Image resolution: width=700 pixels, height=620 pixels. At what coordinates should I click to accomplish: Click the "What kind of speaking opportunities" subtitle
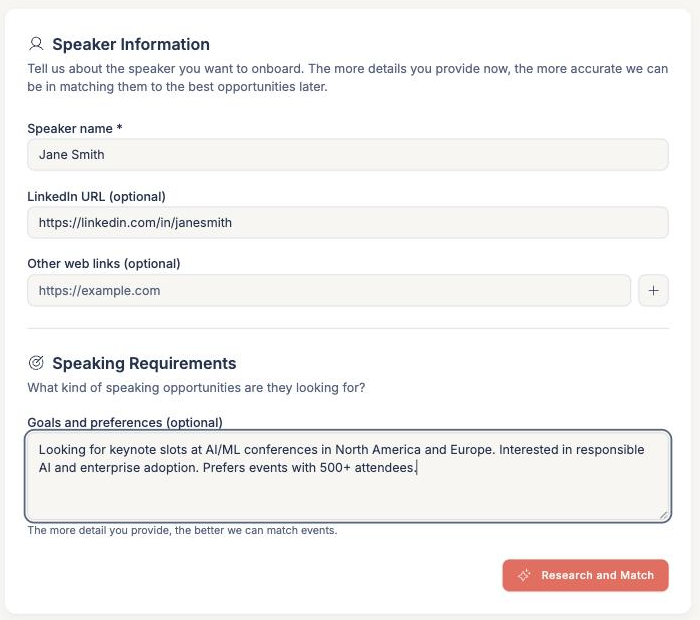tap(196, 387)
